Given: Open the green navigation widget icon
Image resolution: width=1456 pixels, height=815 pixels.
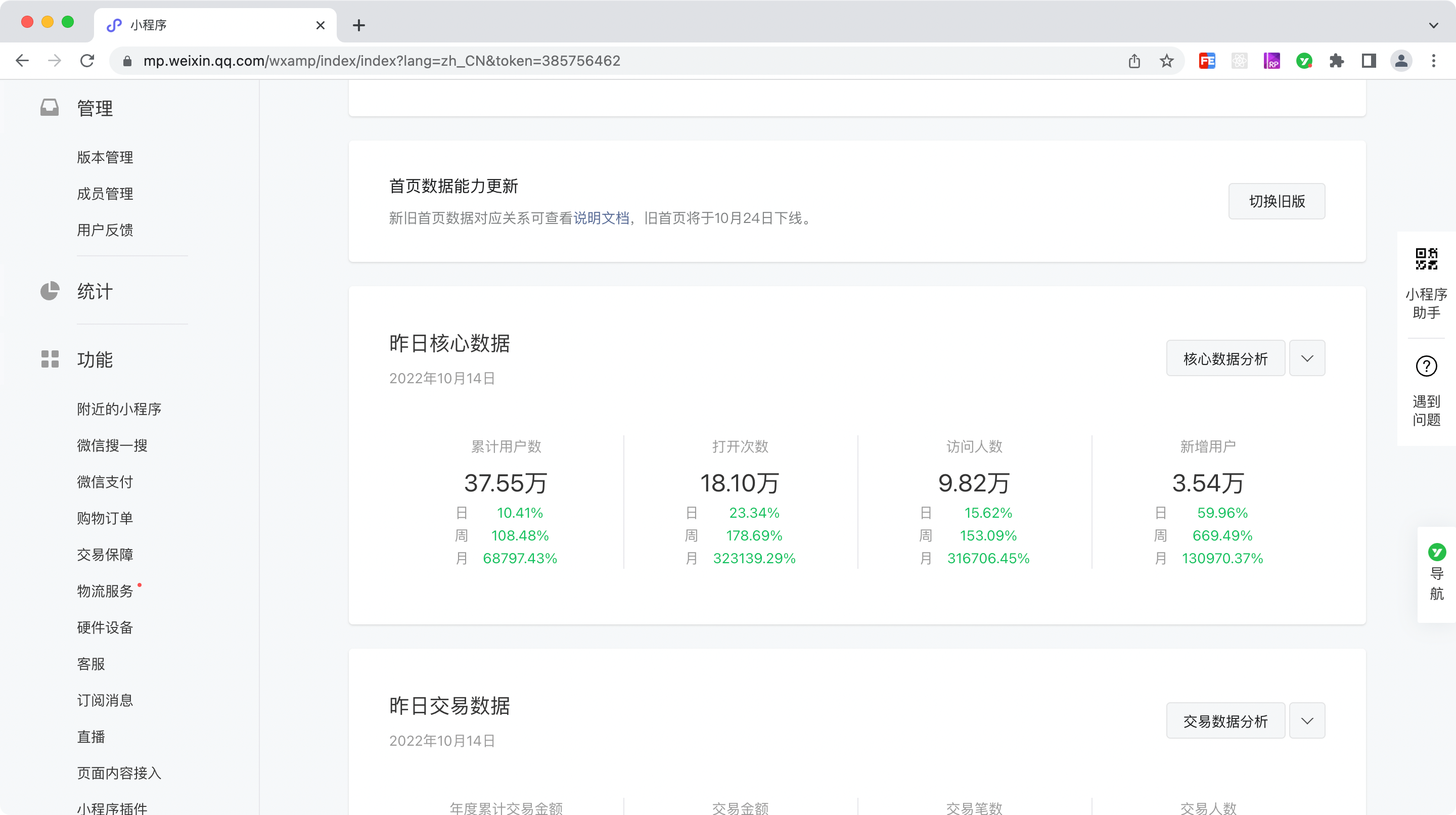Looking at the screenshot, I should 1436,552.
